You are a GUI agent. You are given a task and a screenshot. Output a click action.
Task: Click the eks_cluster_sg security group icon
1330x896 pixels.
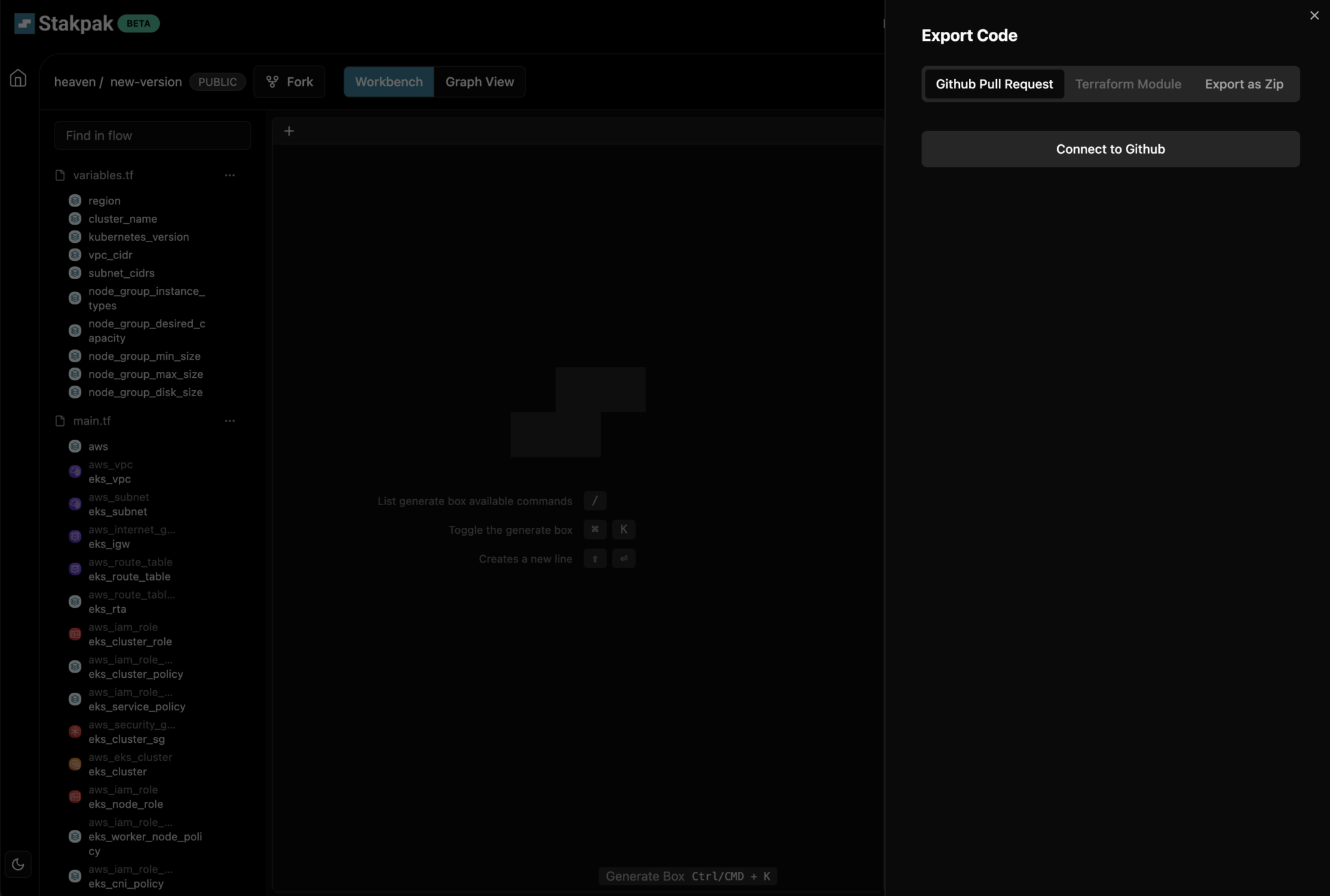click(75, 732)
